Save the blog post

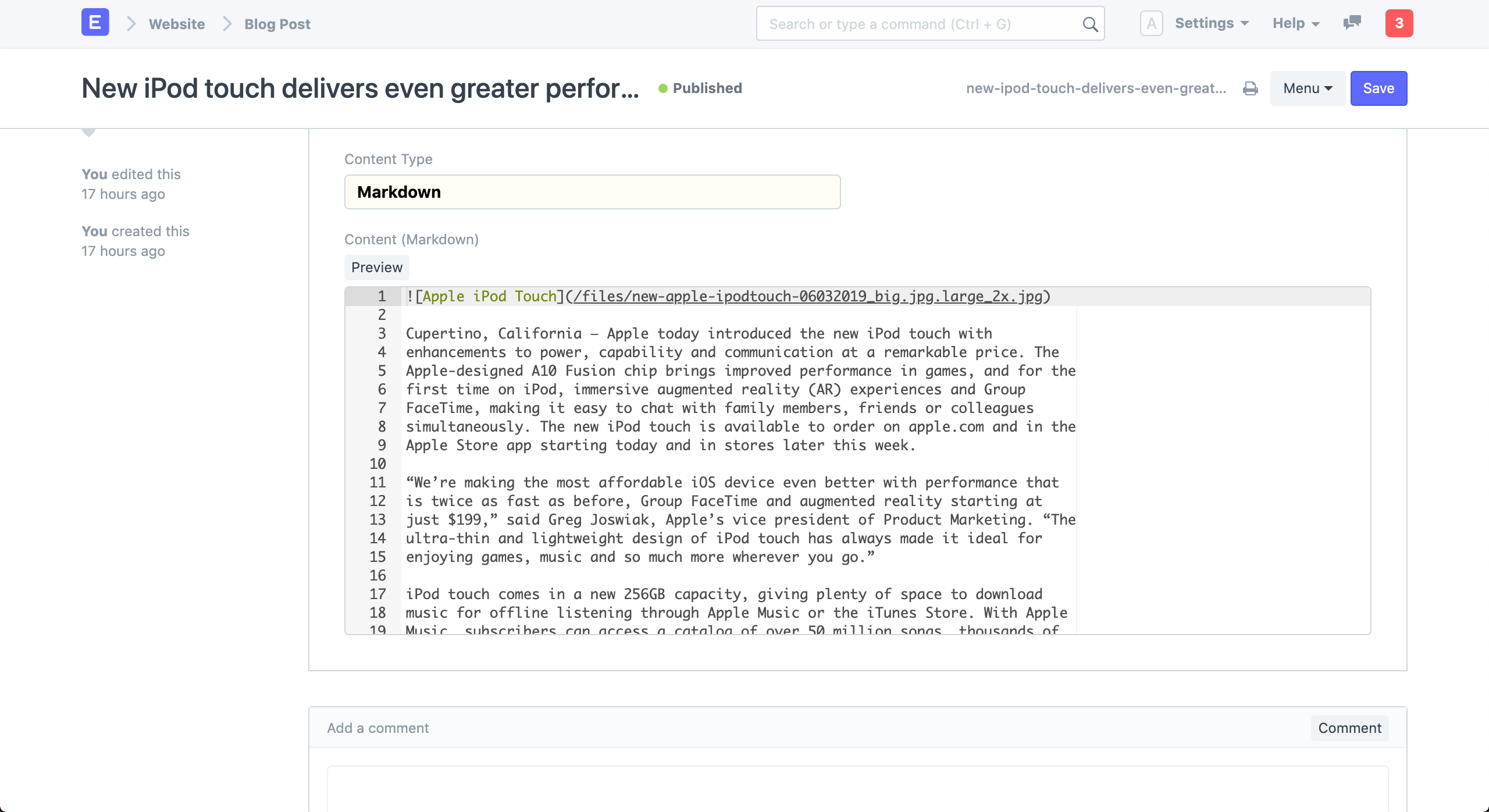coord(1378,88)
